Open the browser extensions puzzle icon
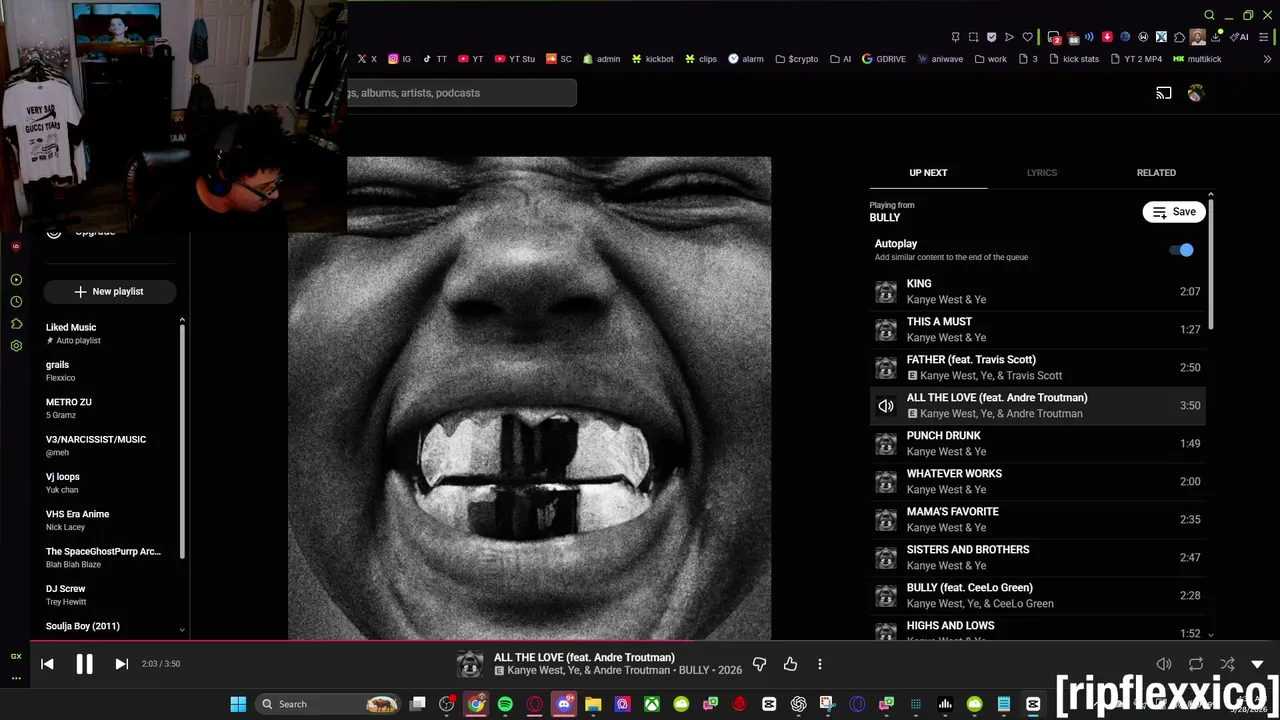This screenshot has height=720, width=1280. coord(1179,37)
